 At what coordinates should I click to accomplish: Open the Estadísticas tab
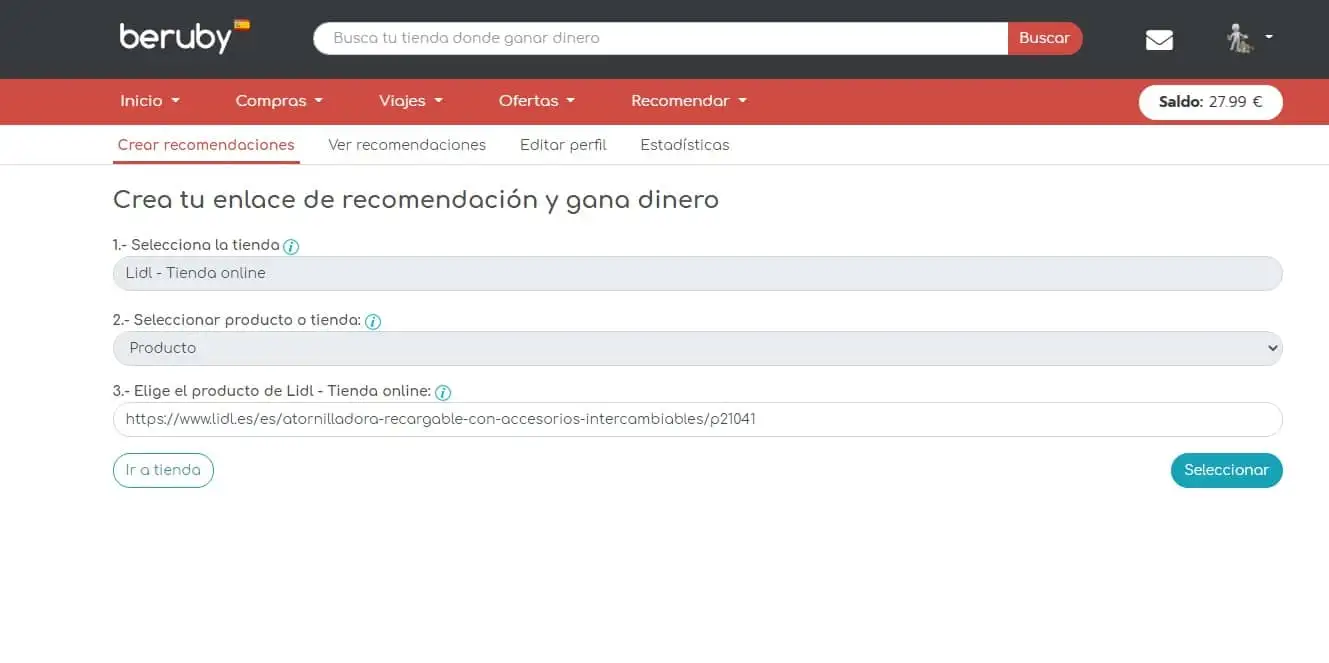pos(685,145)
